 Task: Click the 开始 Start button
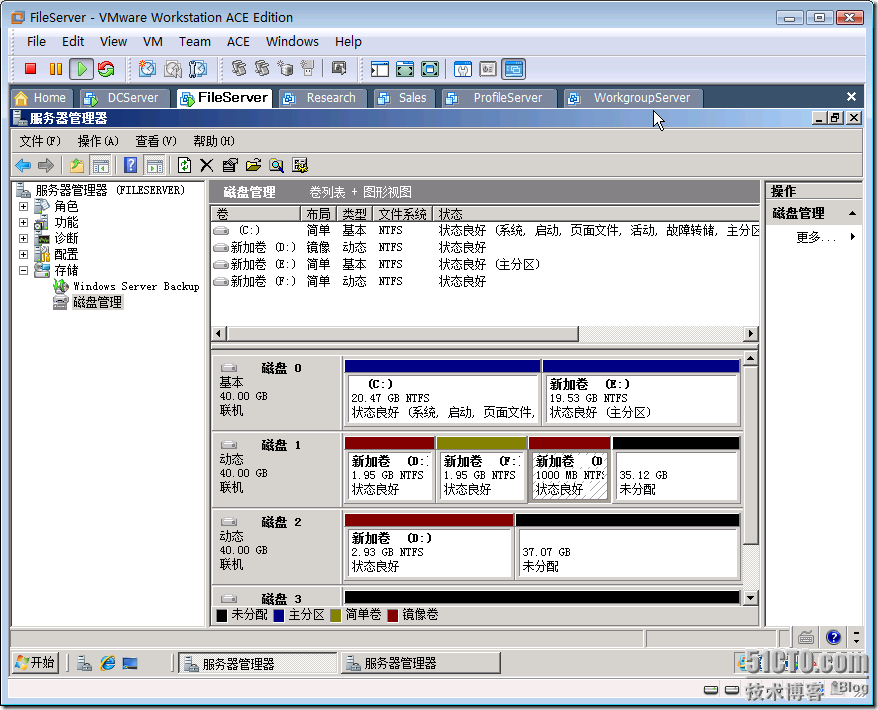pyautogui.click(x=35, y=663)
